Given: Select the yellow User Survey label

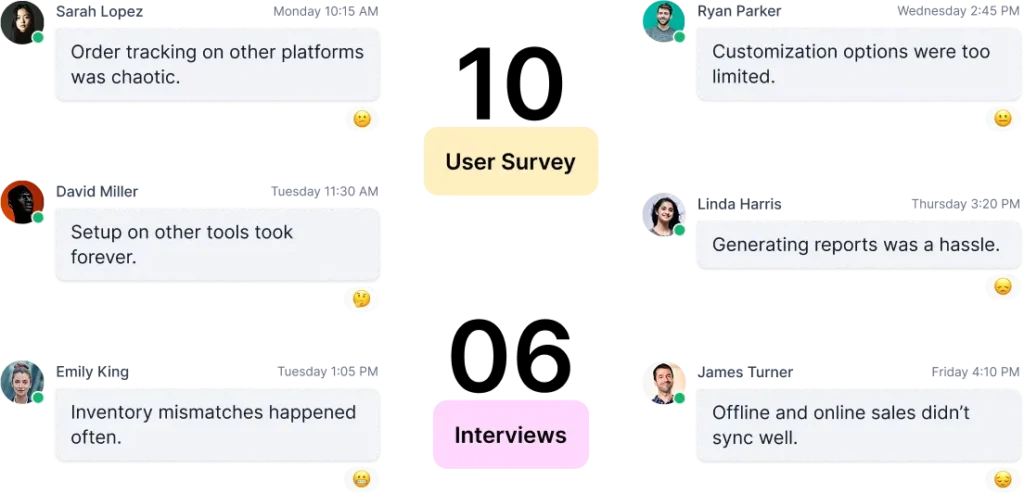Looking at the screenshot, I should (x=510, y=161).
